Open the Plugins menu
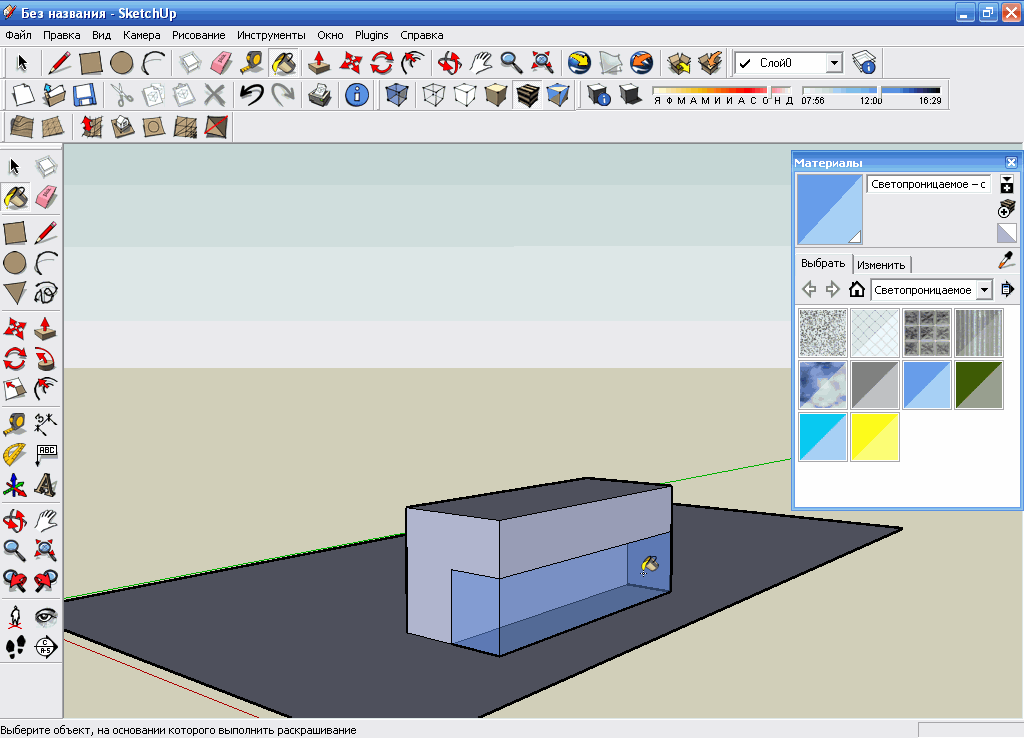This screenshot has width=1024, height=738. [372, 35]
